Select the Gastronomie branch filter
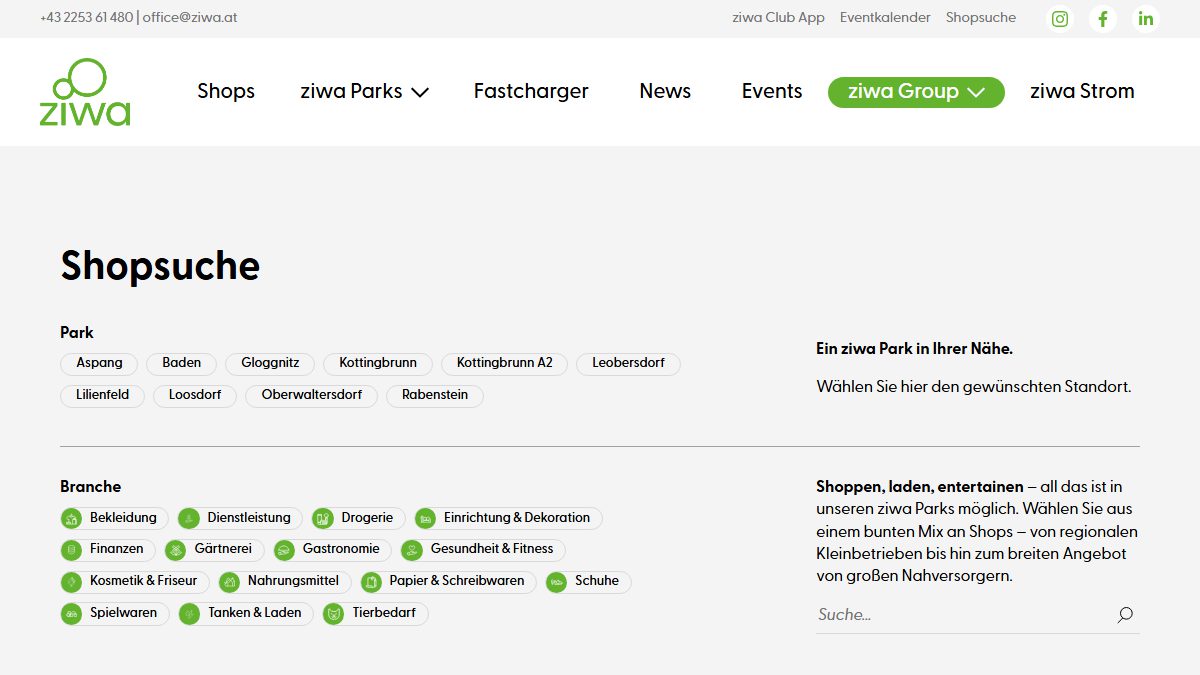The height and width of the screenshot is (675, 1200). (332, 550)
